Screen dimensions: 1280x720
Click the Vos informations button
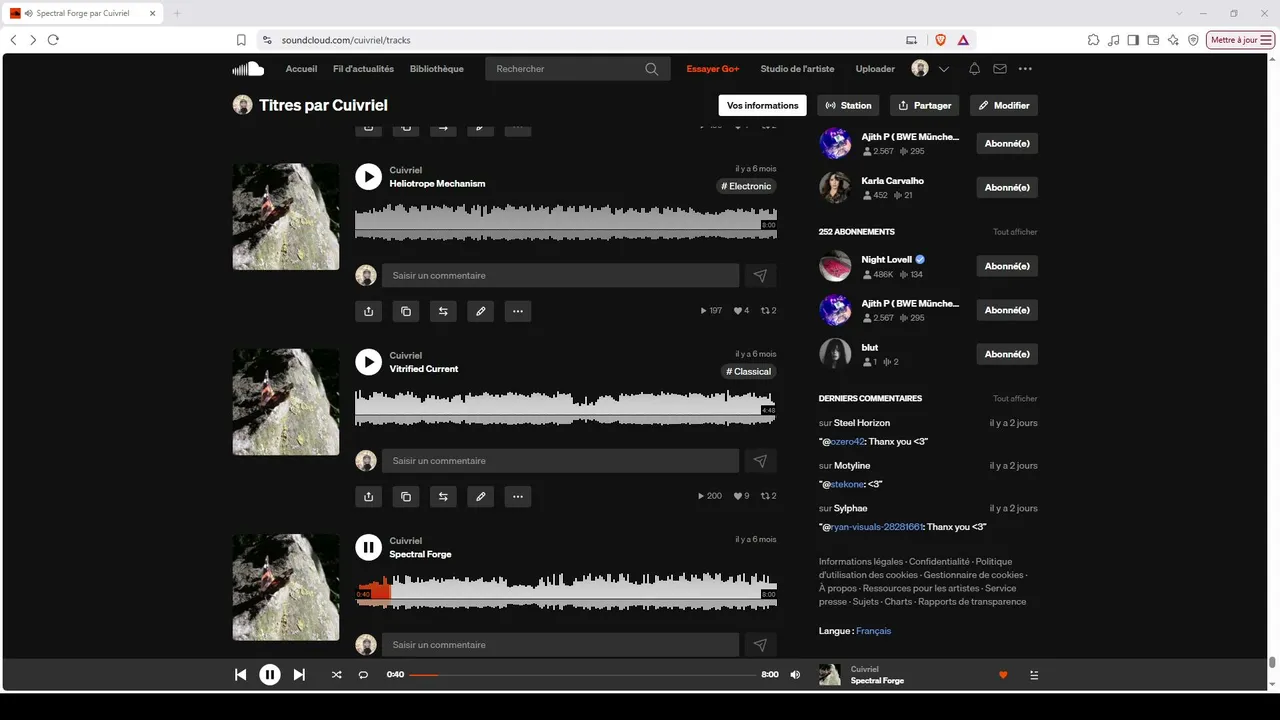pos(763,105)
